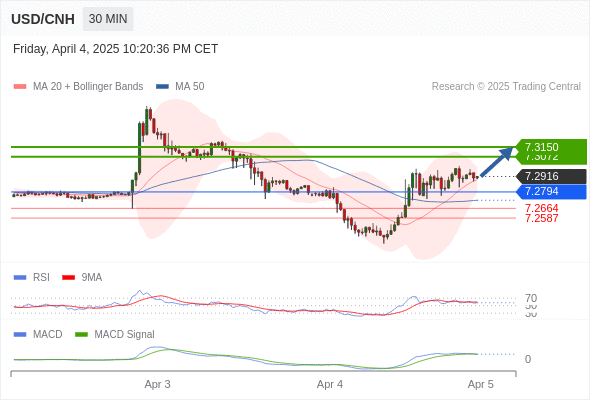
Task: Click the 'MACD' legend label
Action: click(x=48, y=335)
